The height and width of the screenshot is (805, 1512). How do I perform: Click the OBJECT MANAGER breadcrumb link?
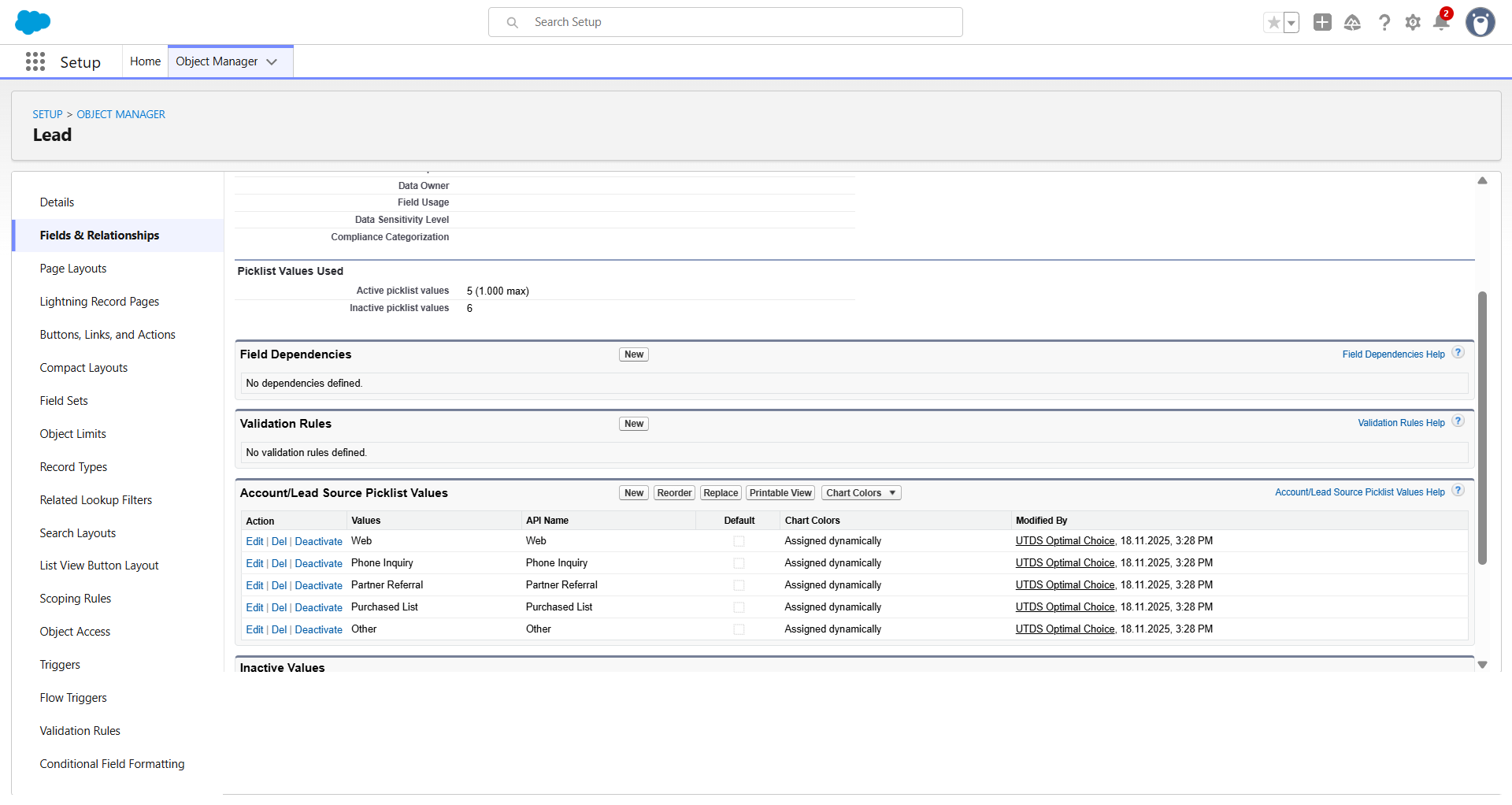[x=120, y=114]
